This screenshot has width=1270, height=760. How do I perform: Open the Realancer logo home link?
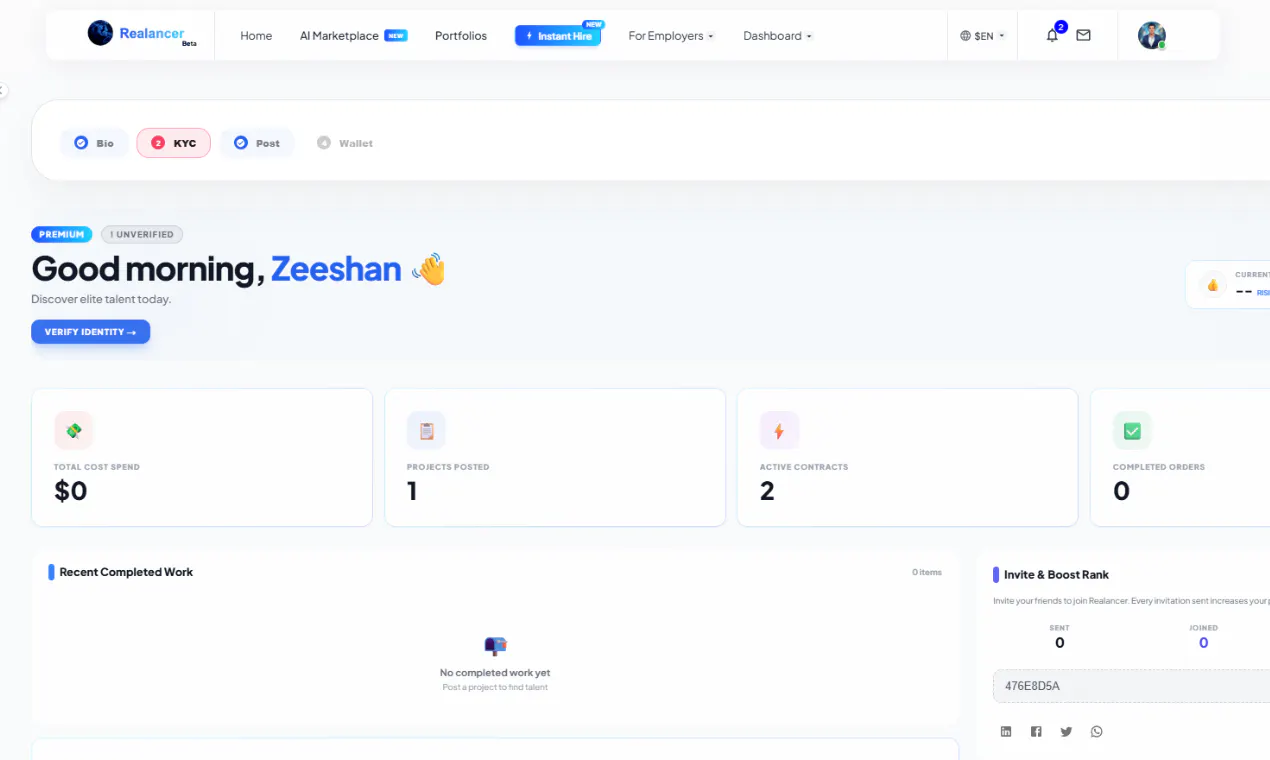[141, 35]
